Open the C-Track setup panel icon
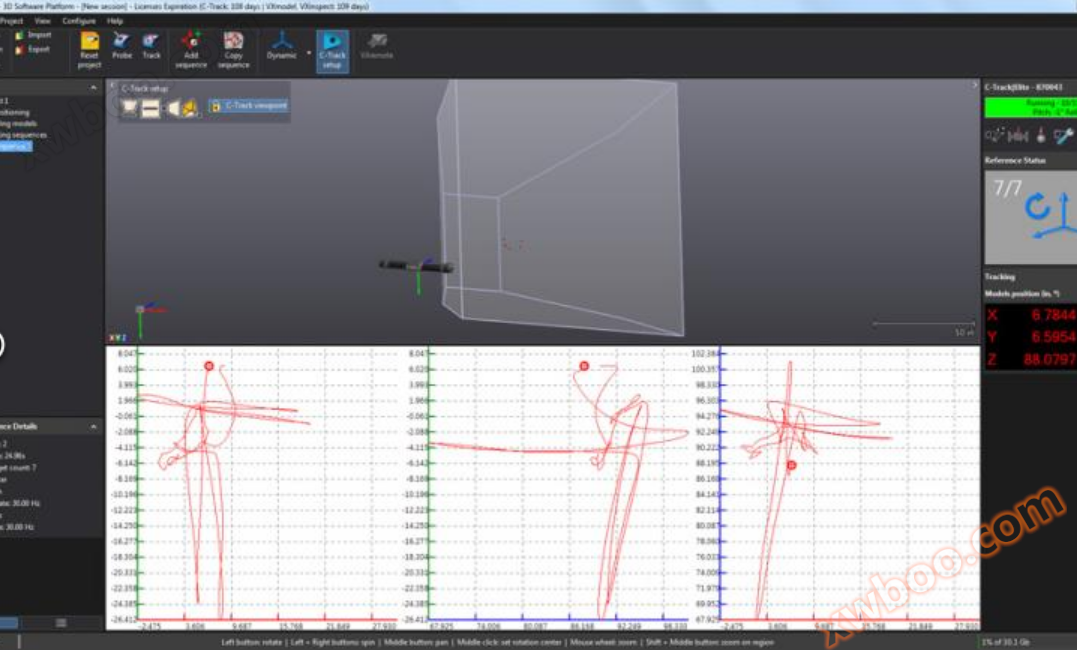Viewport: 1077px width, 660px height. point(333,45)
